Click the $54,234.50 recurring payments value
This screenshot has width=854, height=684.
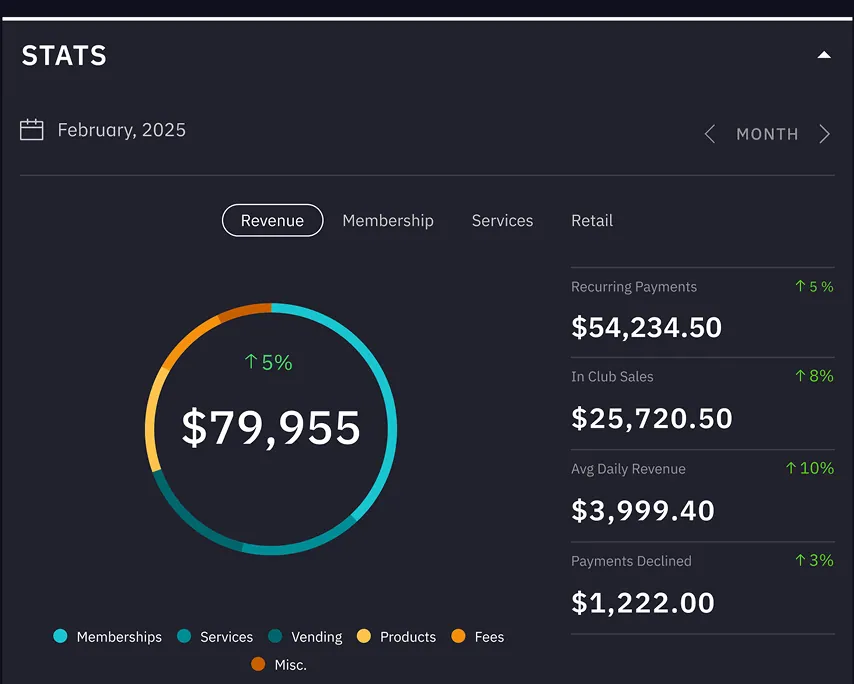(646, 328)
